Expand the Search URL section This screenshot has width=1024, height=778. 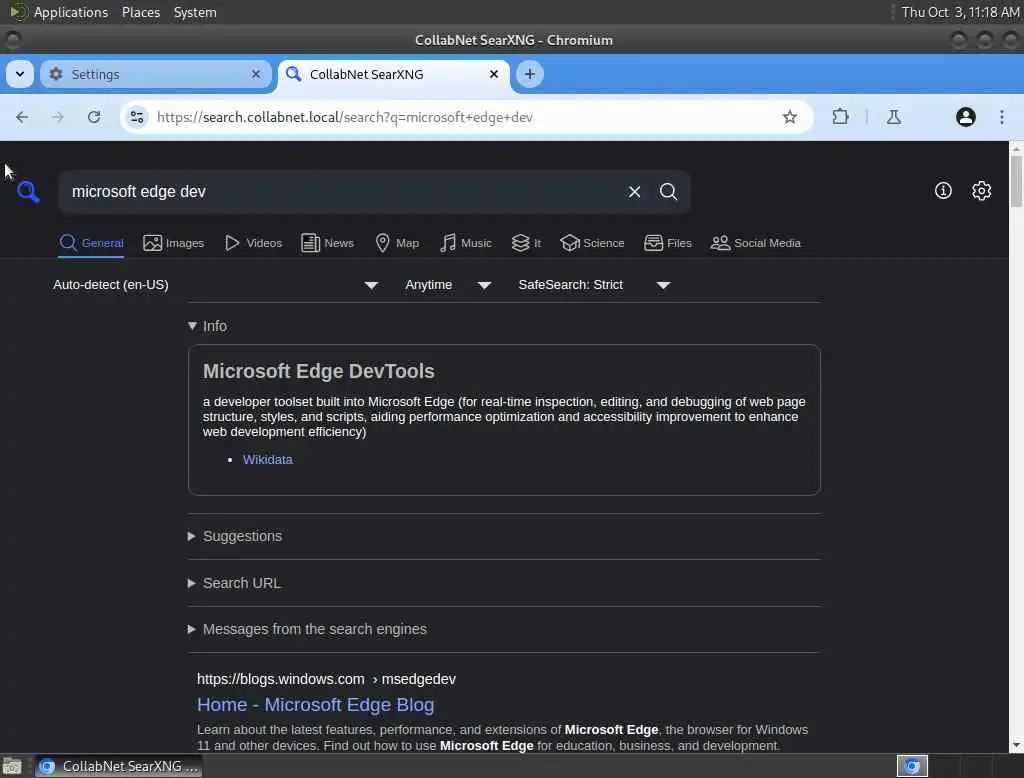tap(234, 583)
